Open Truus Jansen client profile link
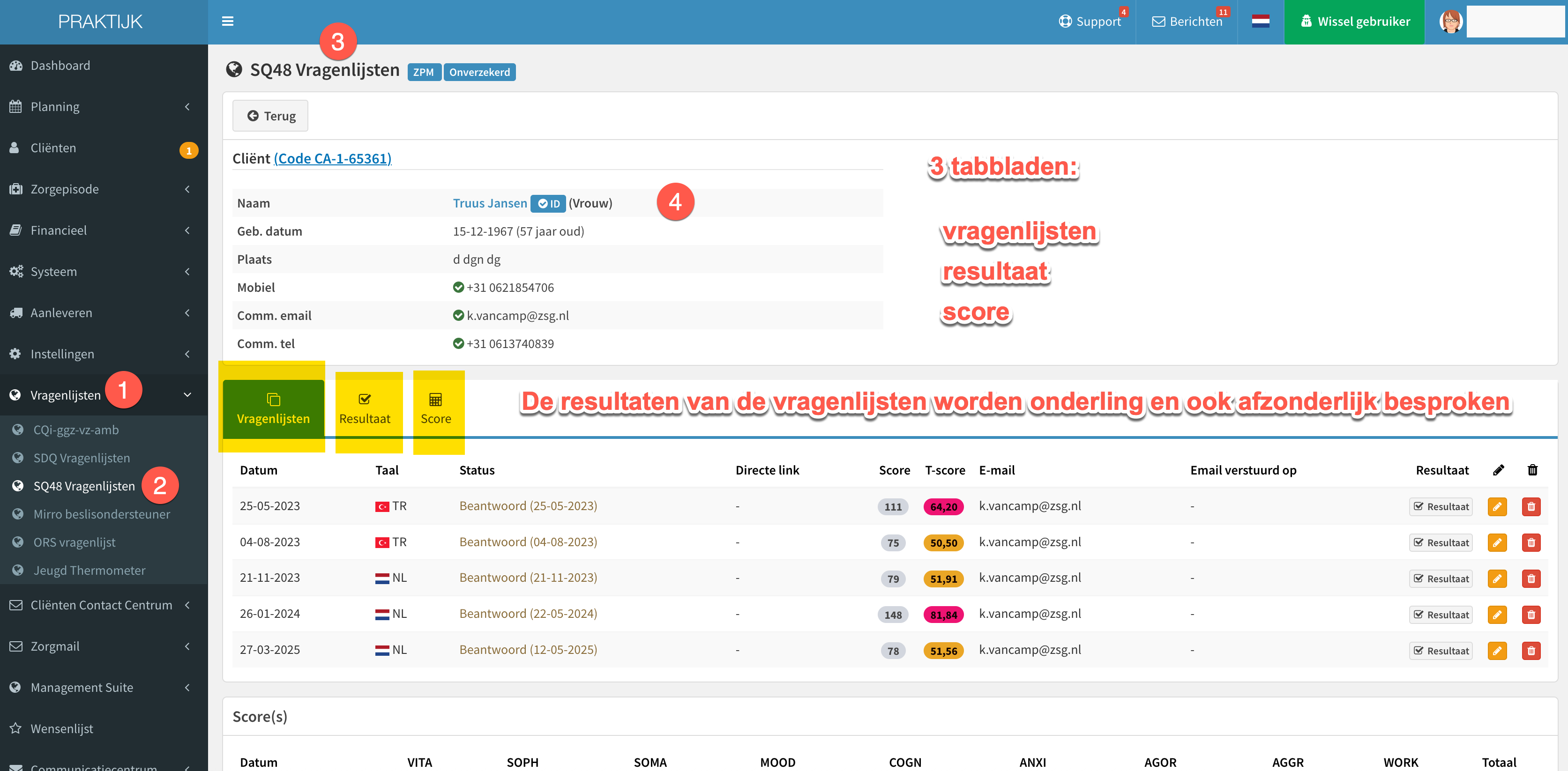This screenshot has height=771, width=1568. [490, 203]
